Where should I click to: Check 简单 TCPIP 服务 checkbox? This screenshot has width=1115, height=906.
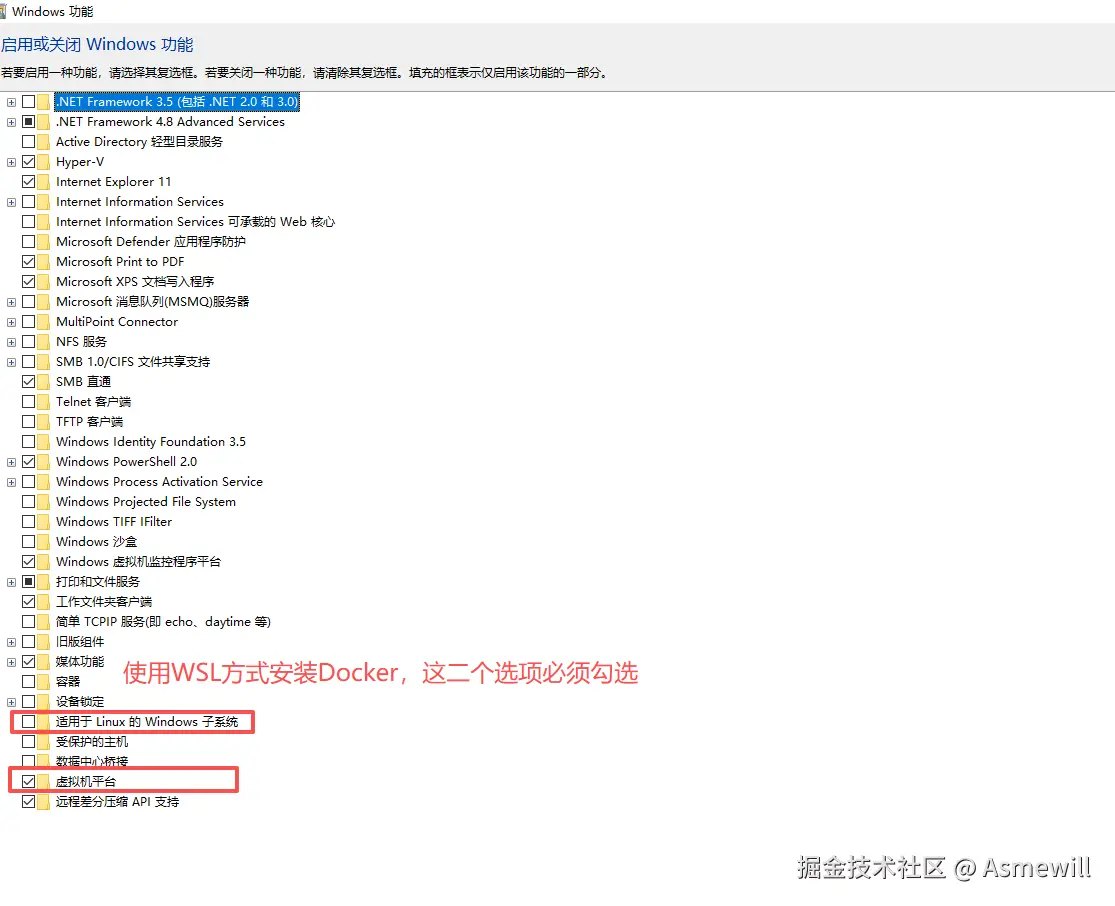click(x=28, y=622)
